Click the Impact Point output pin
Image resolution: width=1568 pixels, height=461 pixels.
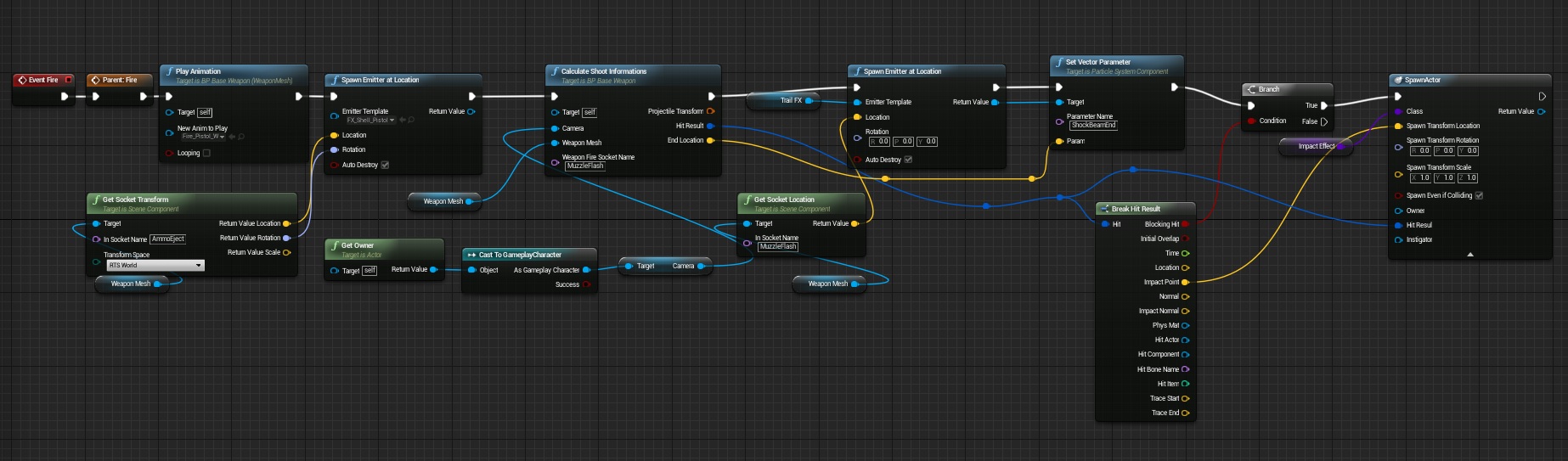click(x=1185, y=282)
